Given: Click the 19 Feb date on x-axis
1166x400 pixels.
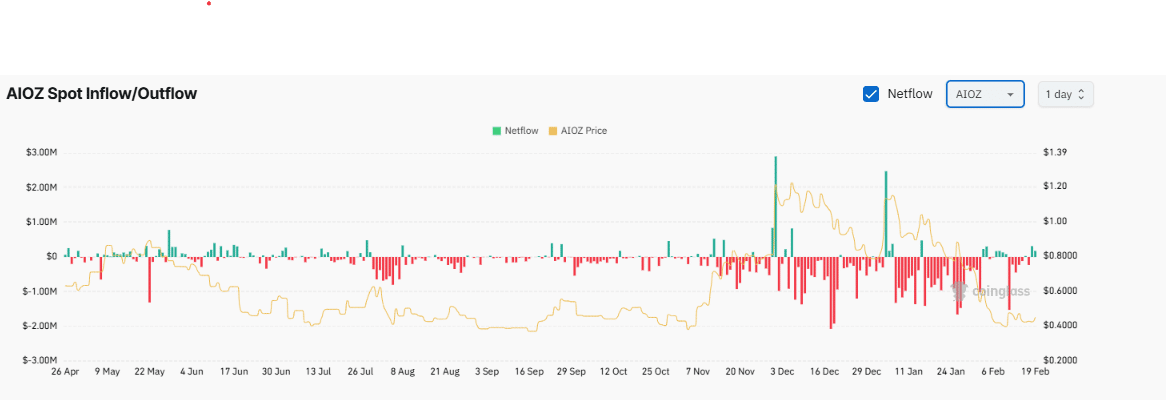Looking at the screenshot, I should tap(1035, 371).
